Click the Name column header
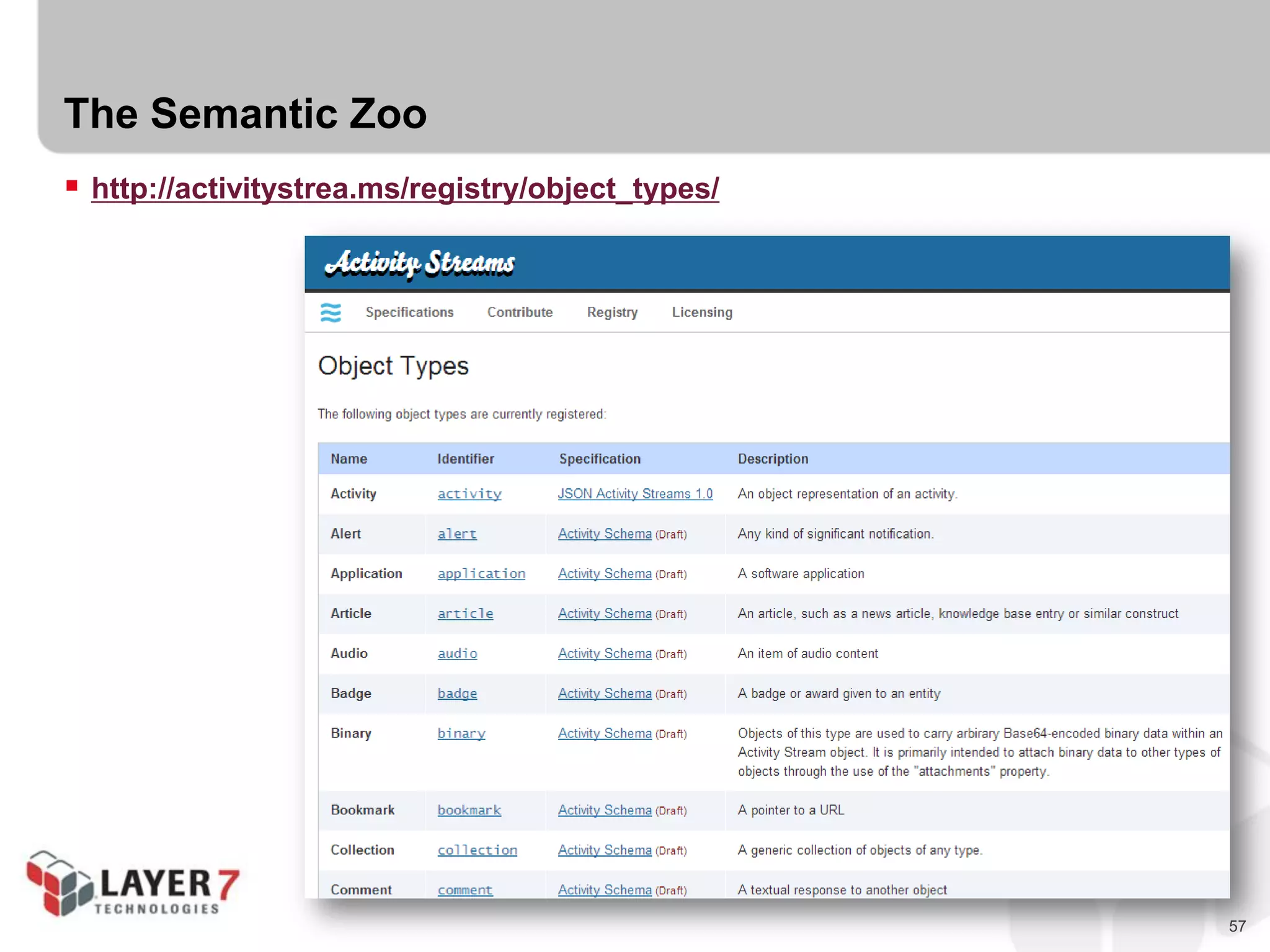This screenshot has width=1270, height=952. [349, 459]
